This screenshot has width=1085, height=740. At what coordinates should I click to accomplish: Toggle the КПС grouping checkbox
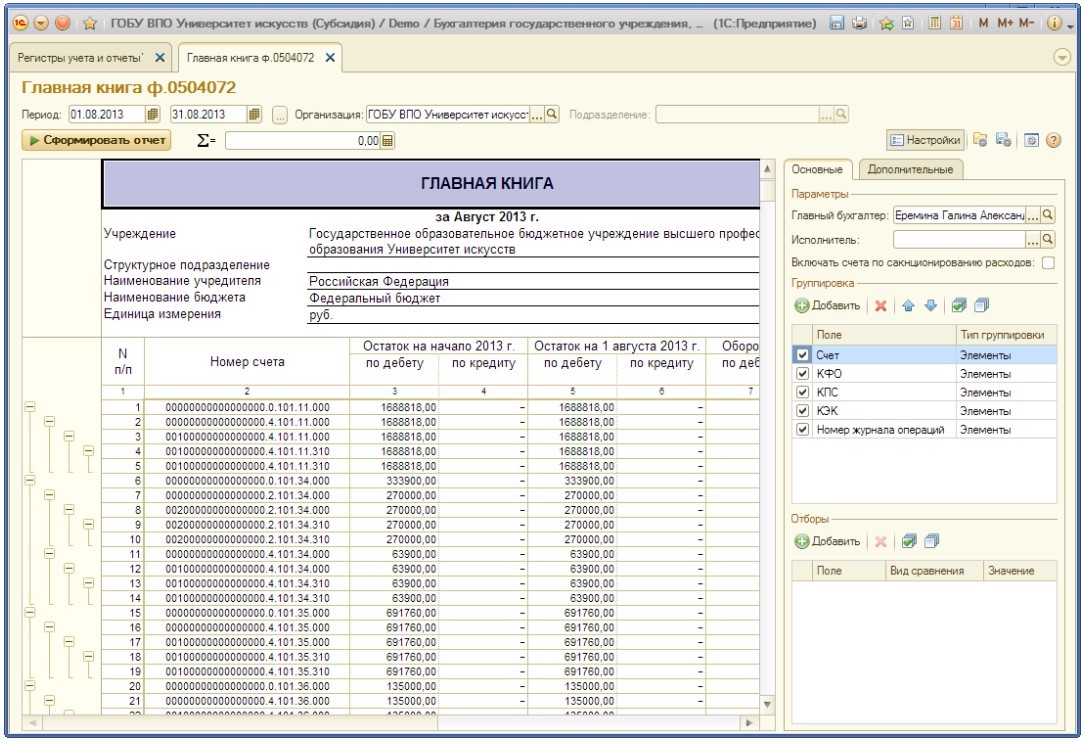pos(802,392)
